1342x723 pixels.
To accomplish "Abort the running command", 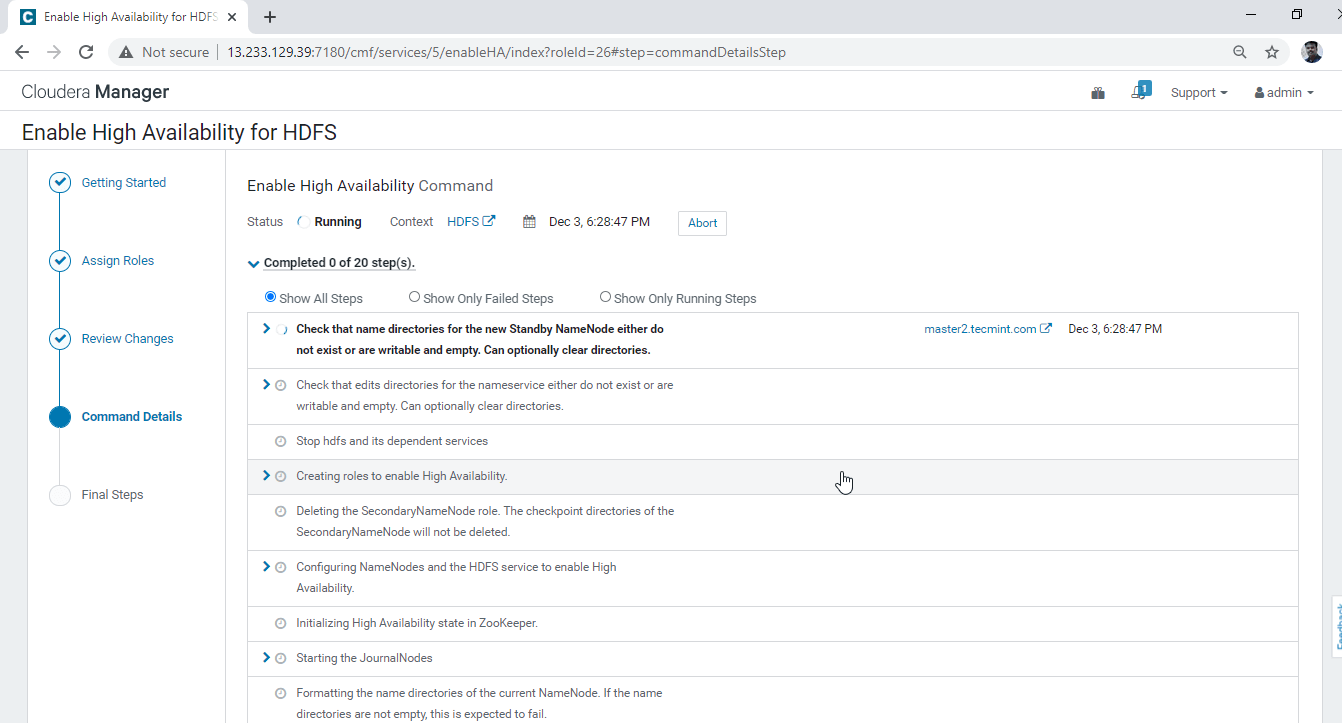I will (x=702, y=223).
